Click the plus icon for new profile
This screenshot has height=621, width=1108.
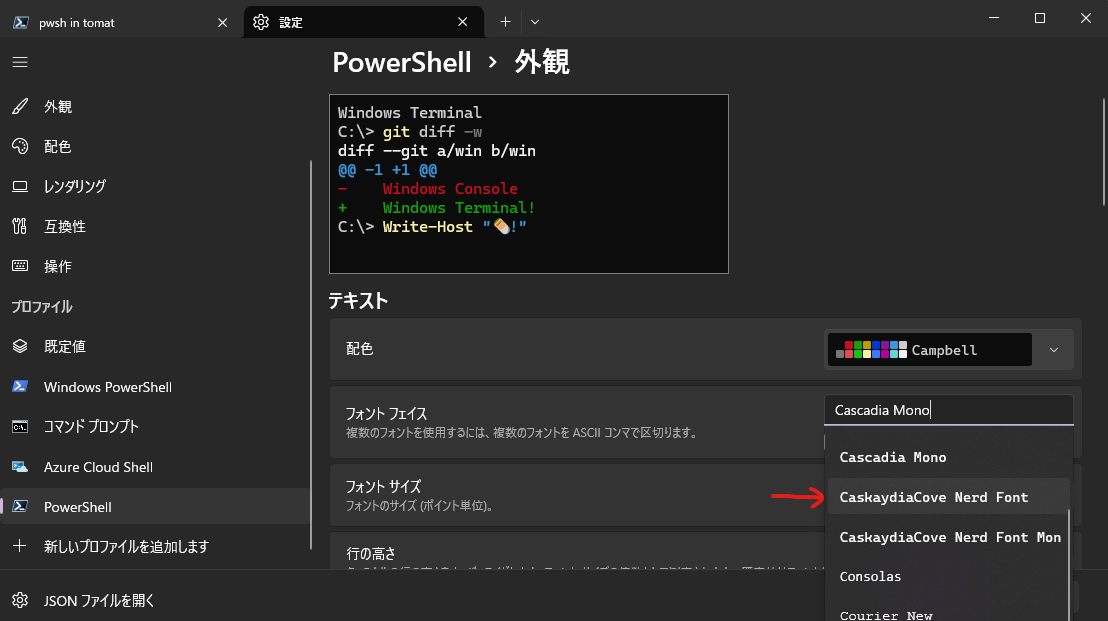pyautogui.click(x=20, y=546)
